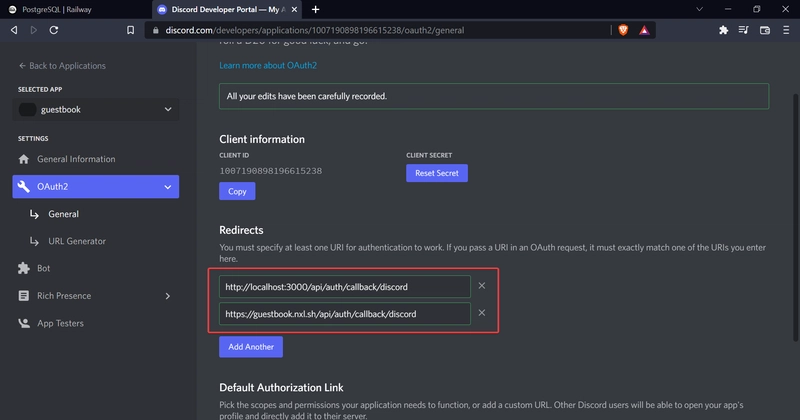Image resolution: width=800 pixels, height=420 pixels.
Task: Click the Reset Secret button
Action: point(437,173)
